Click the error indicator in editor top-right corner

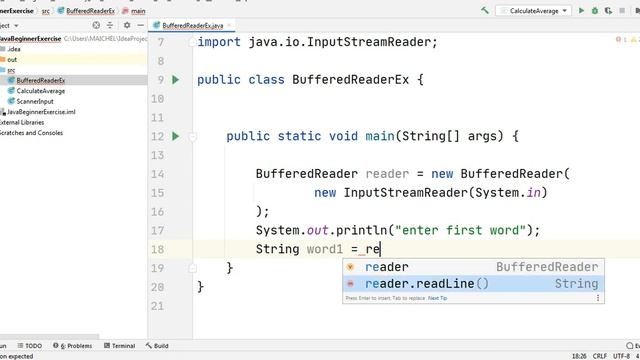pyautogui.click(x=621, y=40)
